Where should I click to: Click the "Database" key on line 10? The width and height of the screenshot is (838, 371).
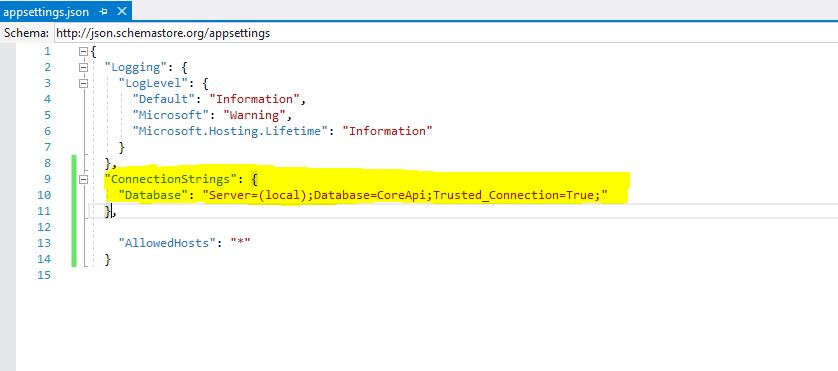[x=153, y=195]
